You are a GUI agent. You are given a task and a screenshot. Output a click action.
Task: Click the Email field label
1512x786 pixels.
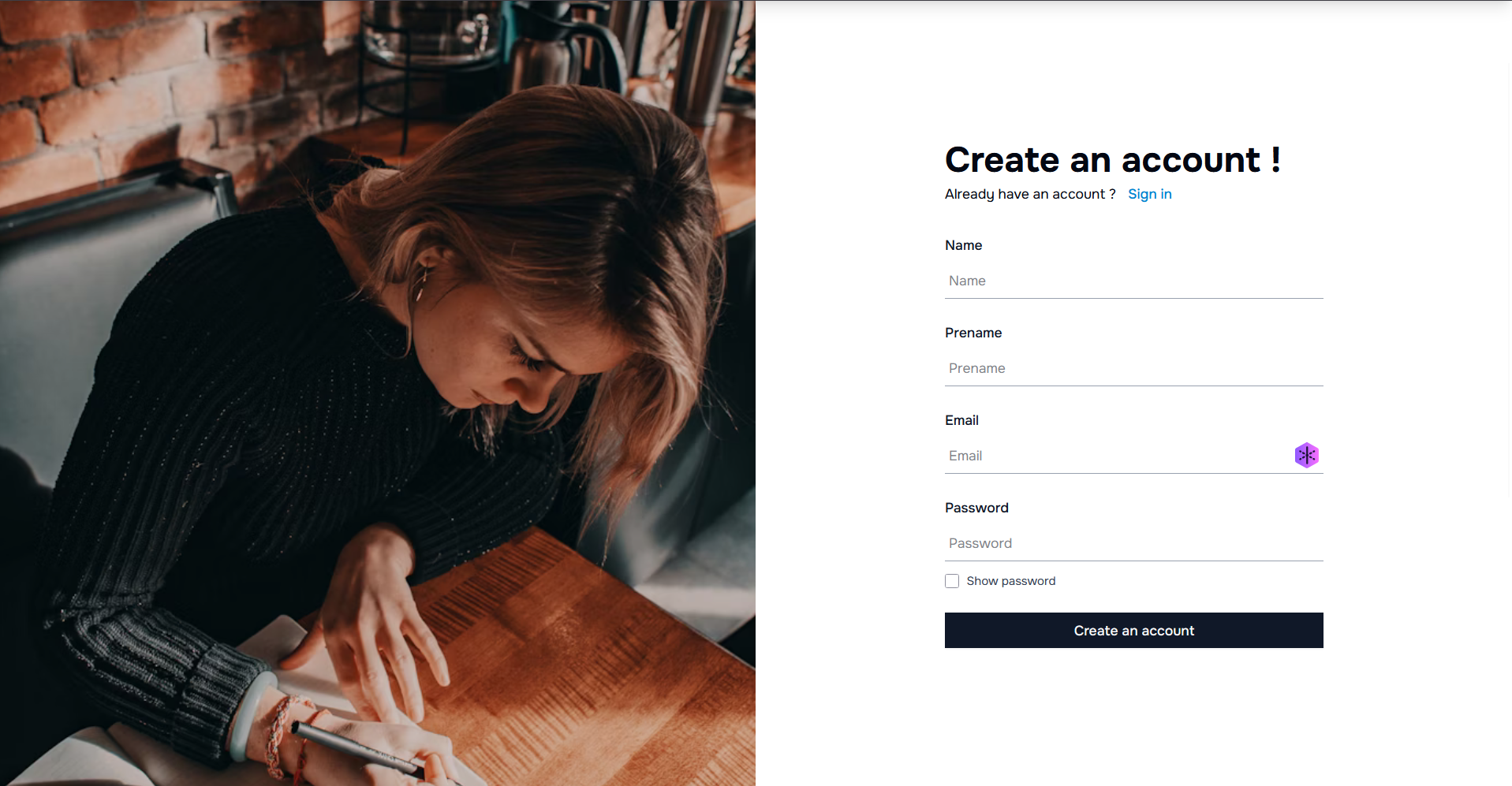point(961,420)
